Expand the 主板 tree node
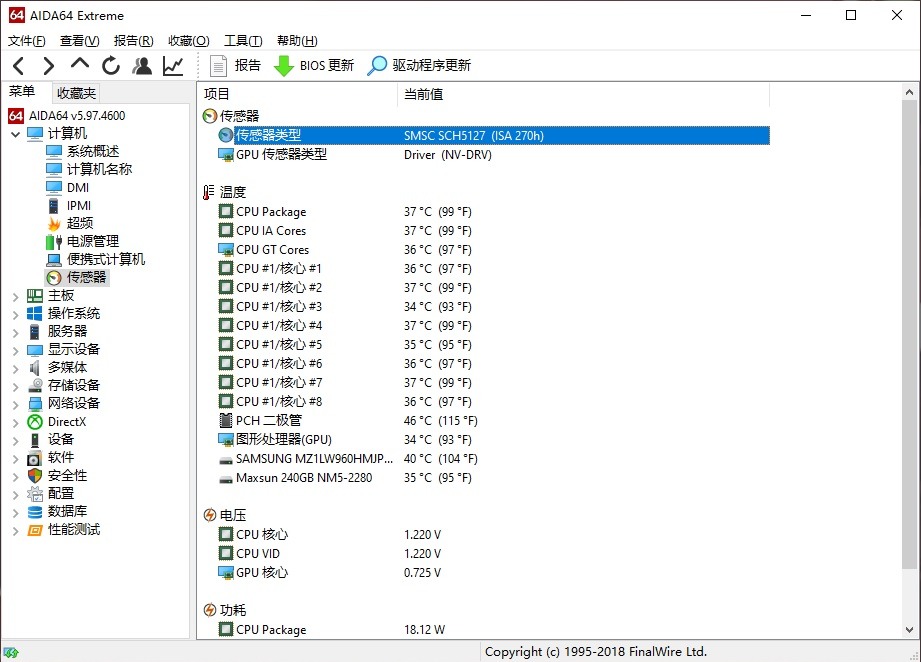The height and width of the screenshot is (662, 921). click(16, 297)
